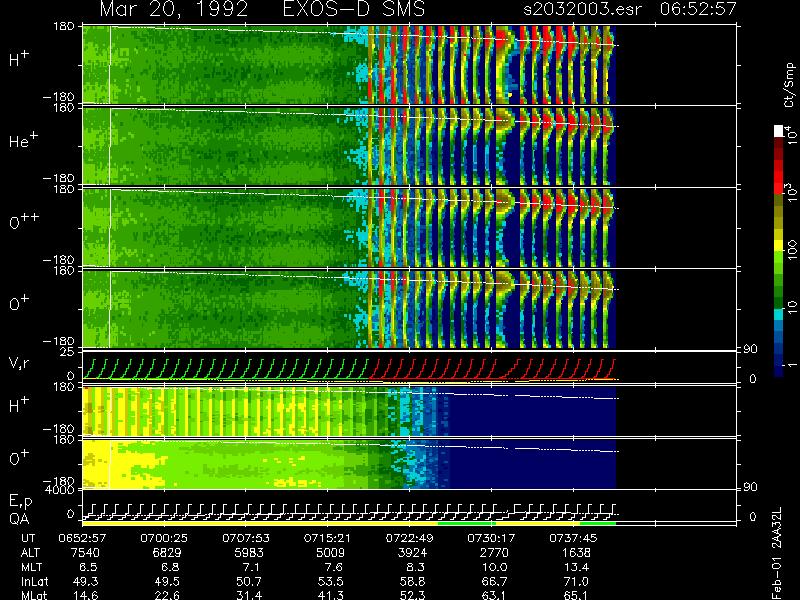Click the MLT value "8.3"

pos(416,567)
